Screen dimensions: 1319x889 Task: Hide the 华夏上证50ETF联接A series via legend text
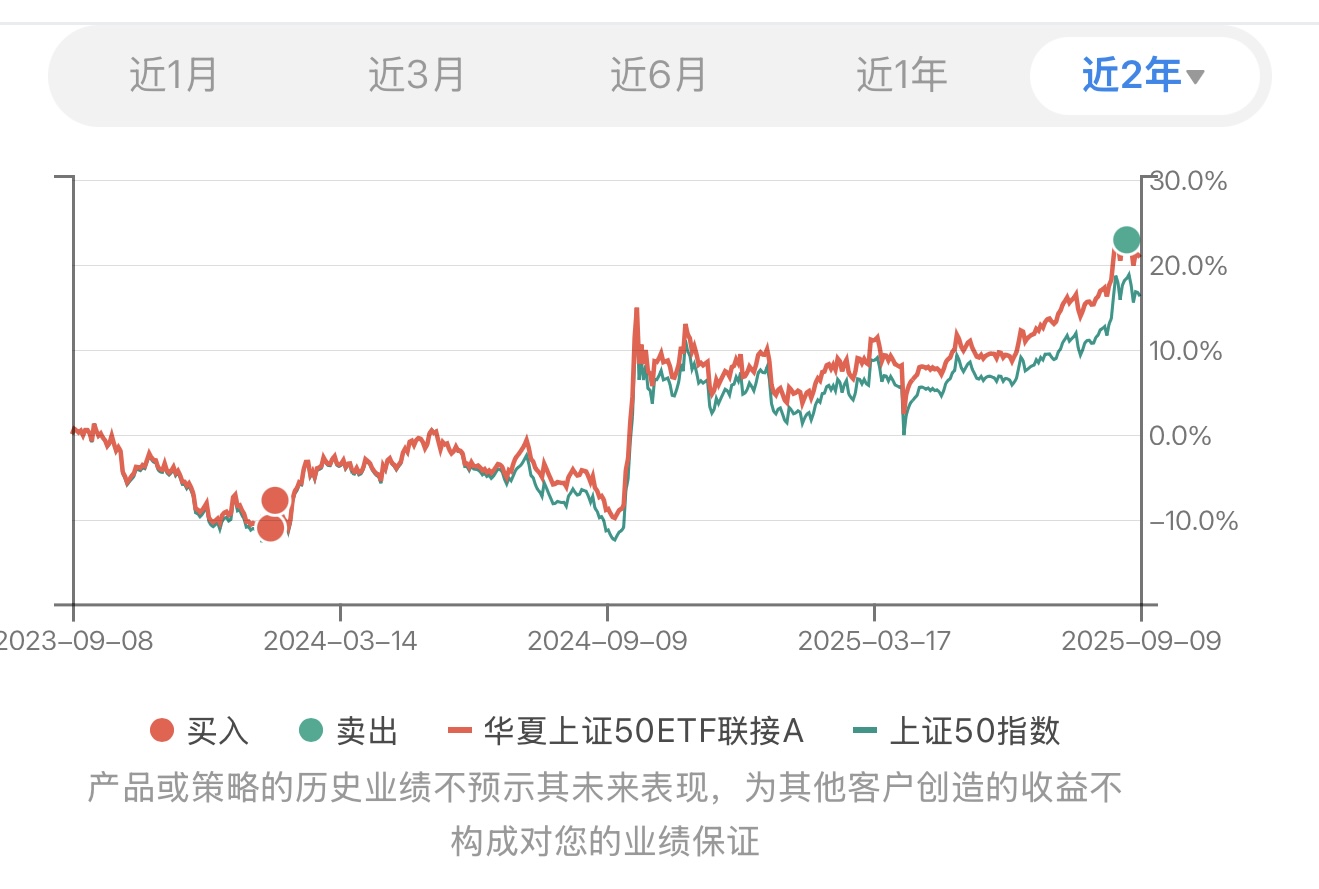(x=644, y=731)
